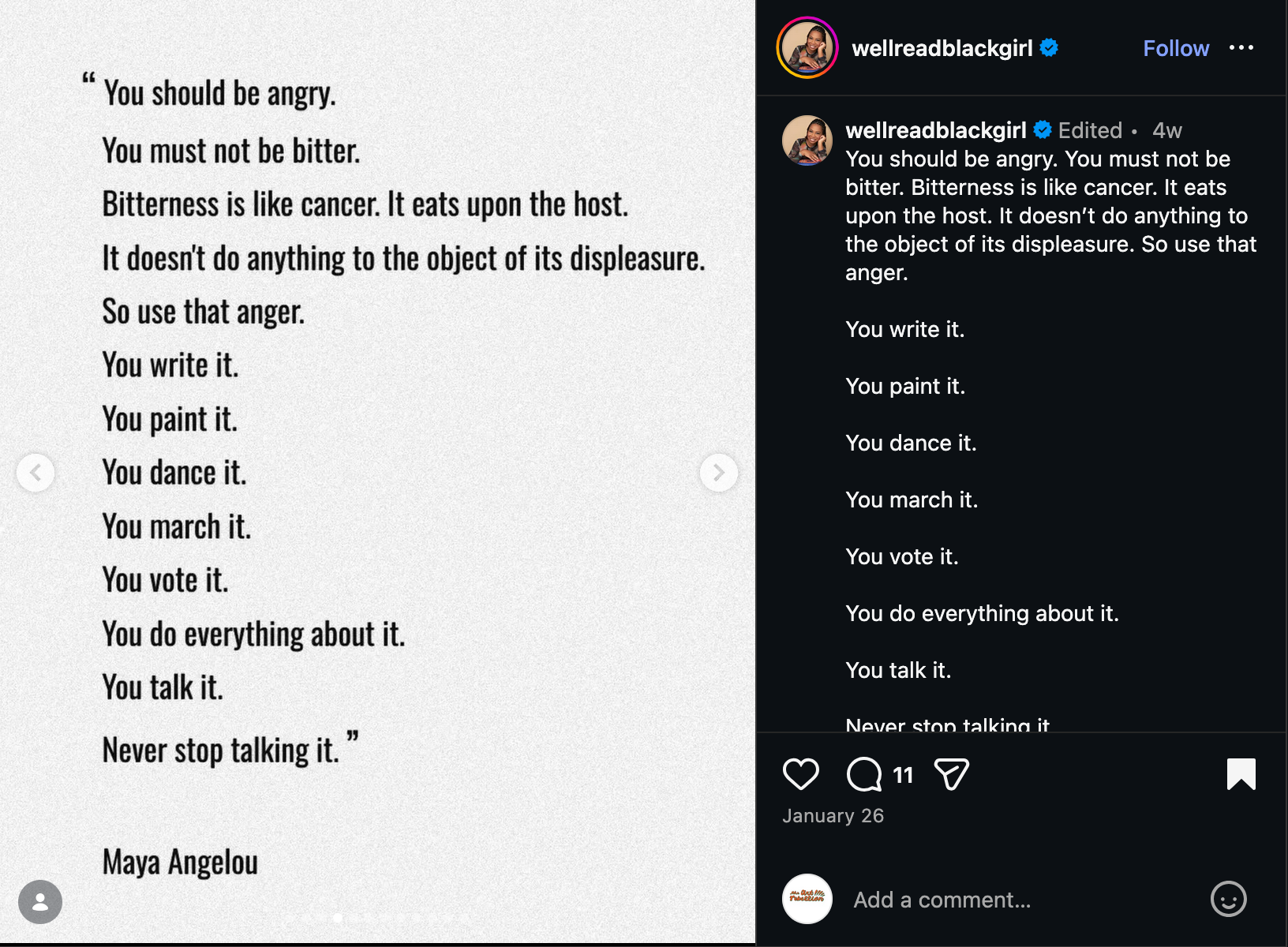Open the three-dot more options menu
1288x947 pixels.
(1241, 48)
